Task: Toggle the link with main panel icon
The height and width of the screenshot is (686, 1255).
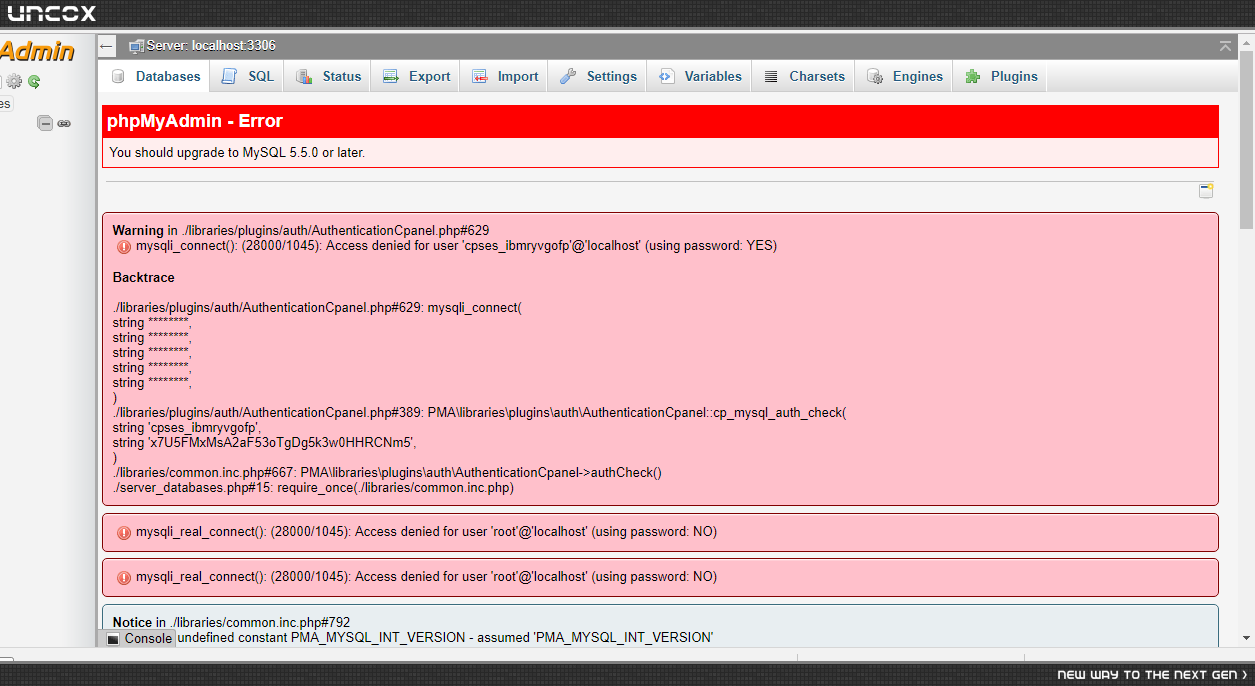Action: [64, 123]
